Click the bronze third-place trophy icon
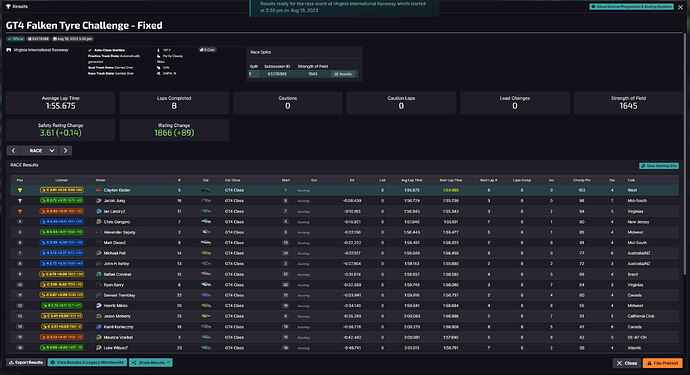Image resolution: width=690 pixels, height=375 pixels. point(20,211)
